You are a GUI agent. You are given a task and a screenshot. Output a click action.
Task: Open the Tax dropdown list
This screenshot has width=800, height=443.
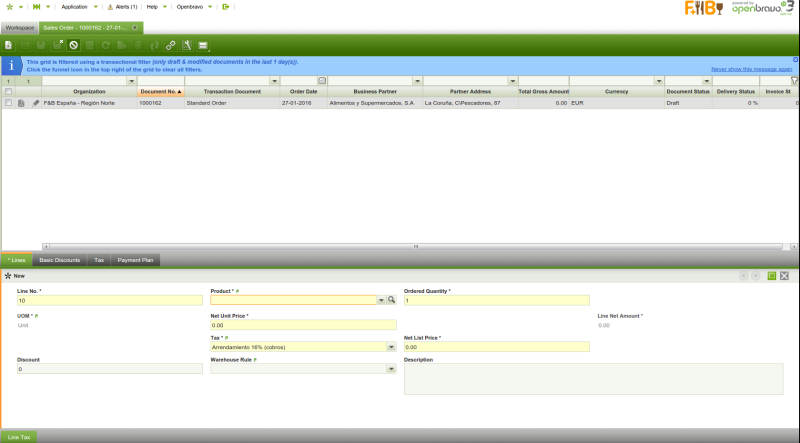tap(391, 347)
